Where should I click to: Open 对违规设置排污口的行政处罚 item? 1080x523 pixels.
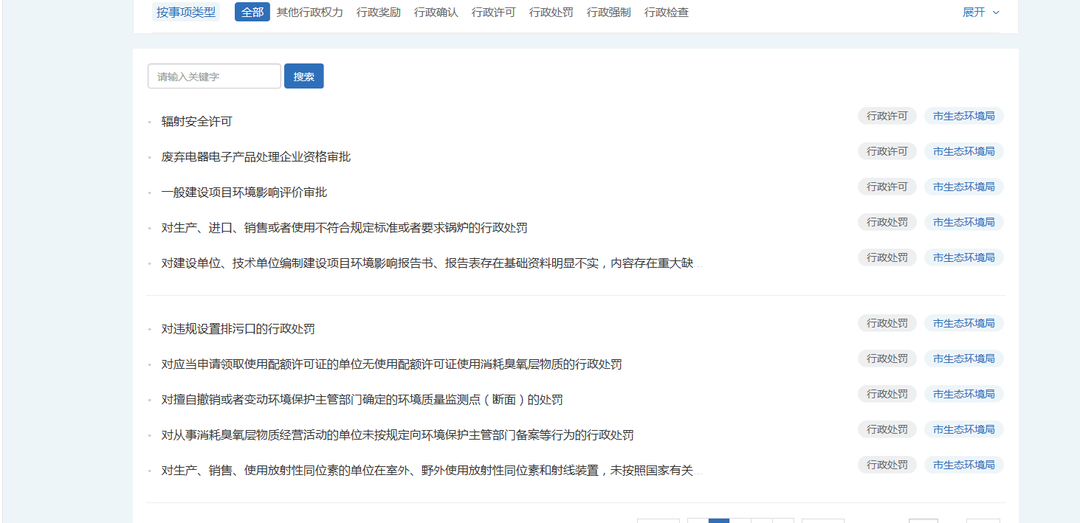pos(238,329)
